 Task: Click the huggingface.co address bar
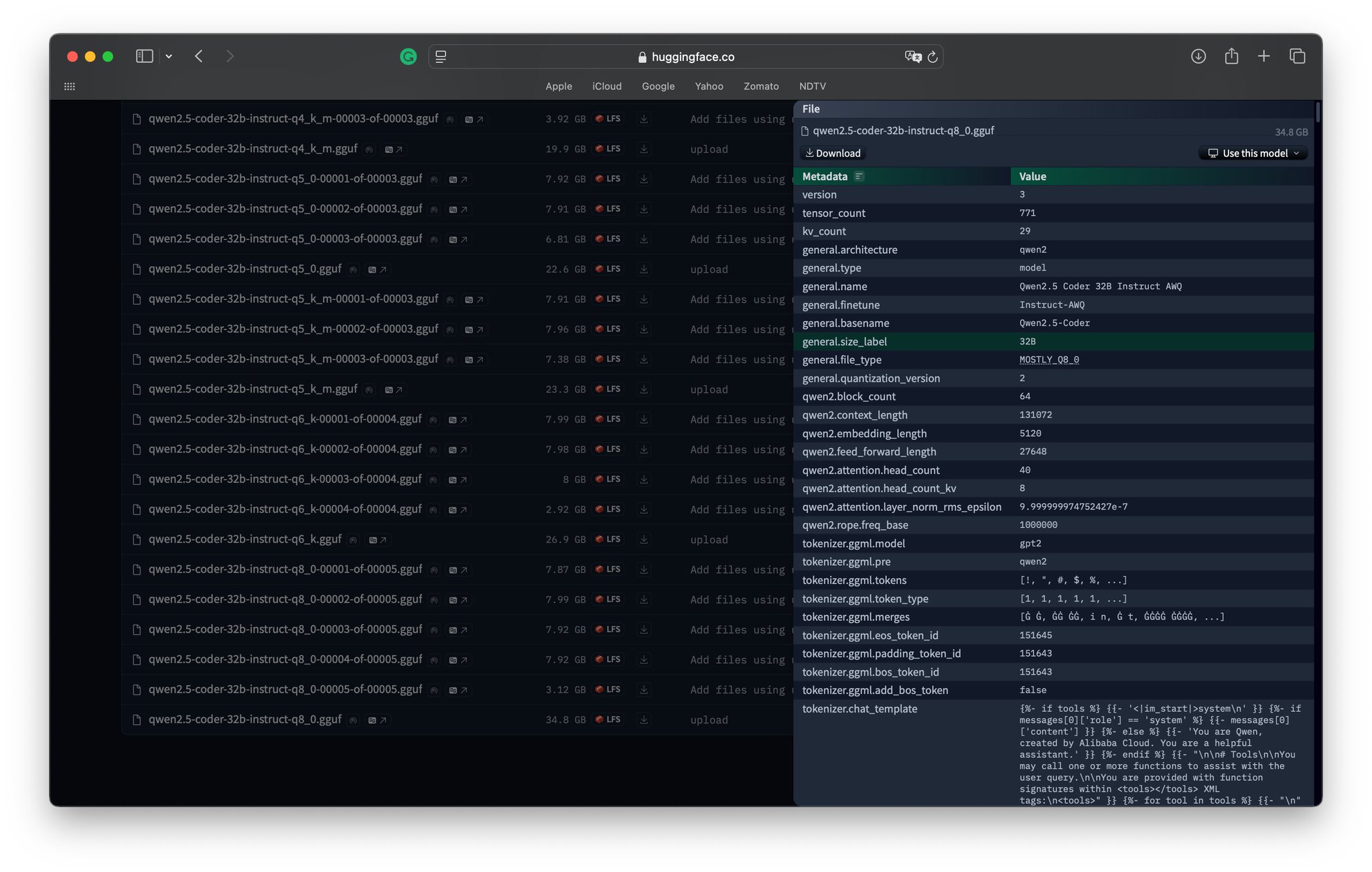[x=686, y=57]
